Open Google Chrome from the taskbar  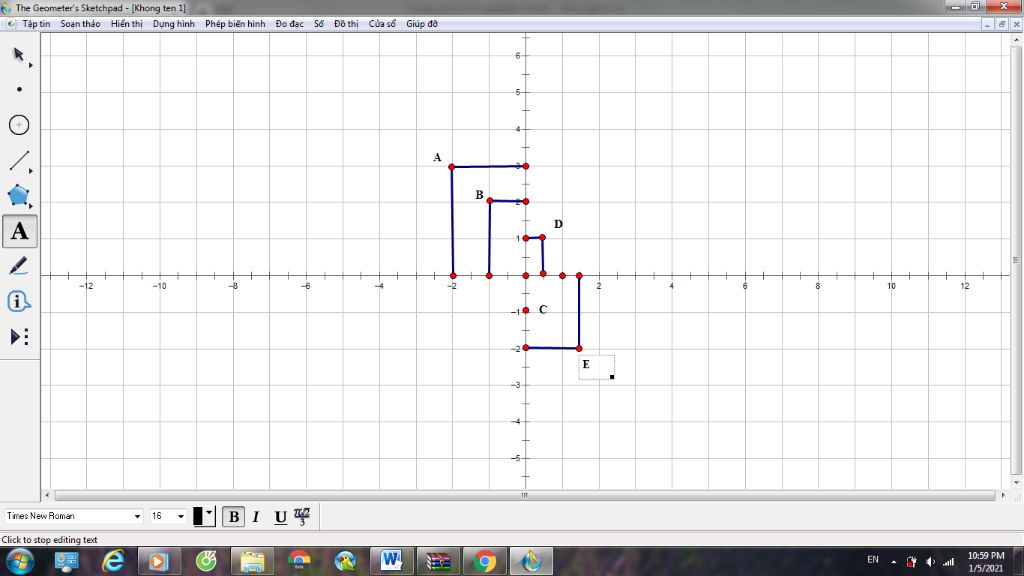pyautogui.click(x=485, y=561)
